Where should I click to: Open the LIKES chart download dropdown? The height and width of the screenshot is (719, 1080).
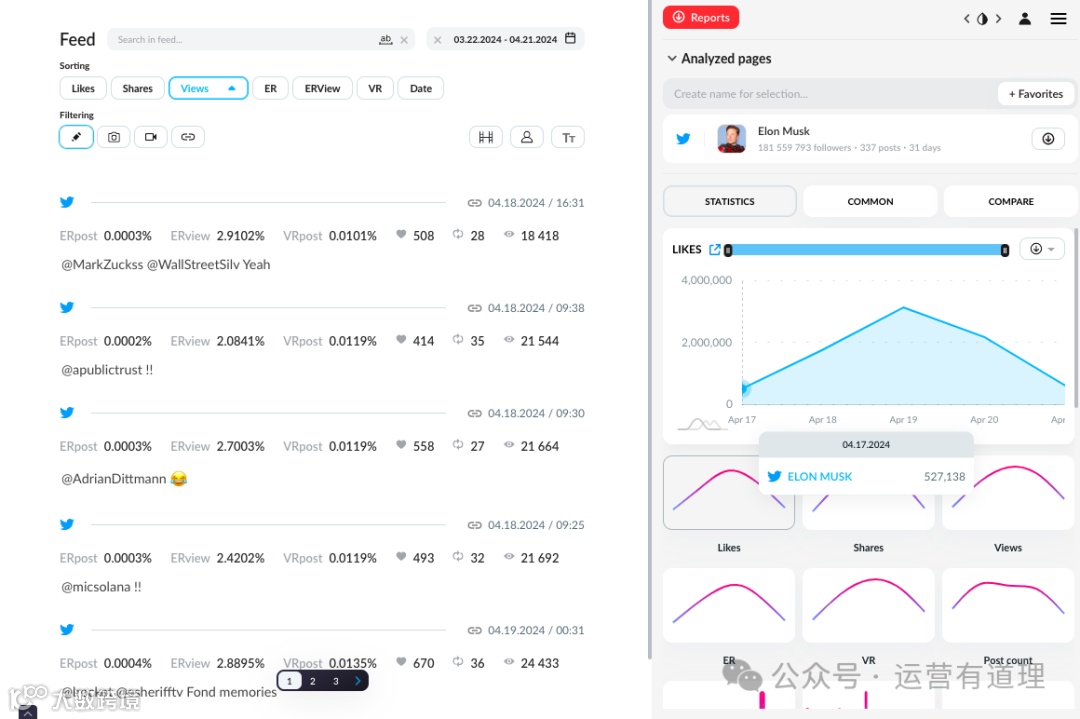tap(1041, 249)
